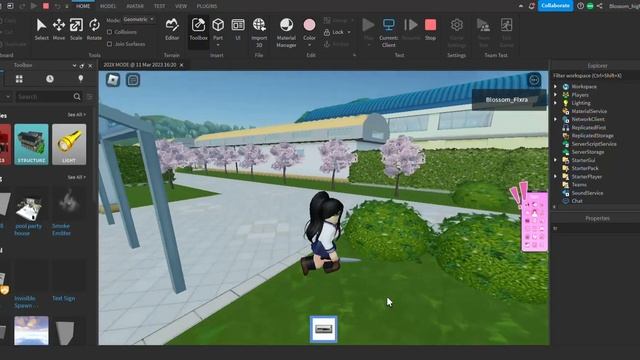Pick the Rotate tool
The image size is (640, 360).
point(94,29)
